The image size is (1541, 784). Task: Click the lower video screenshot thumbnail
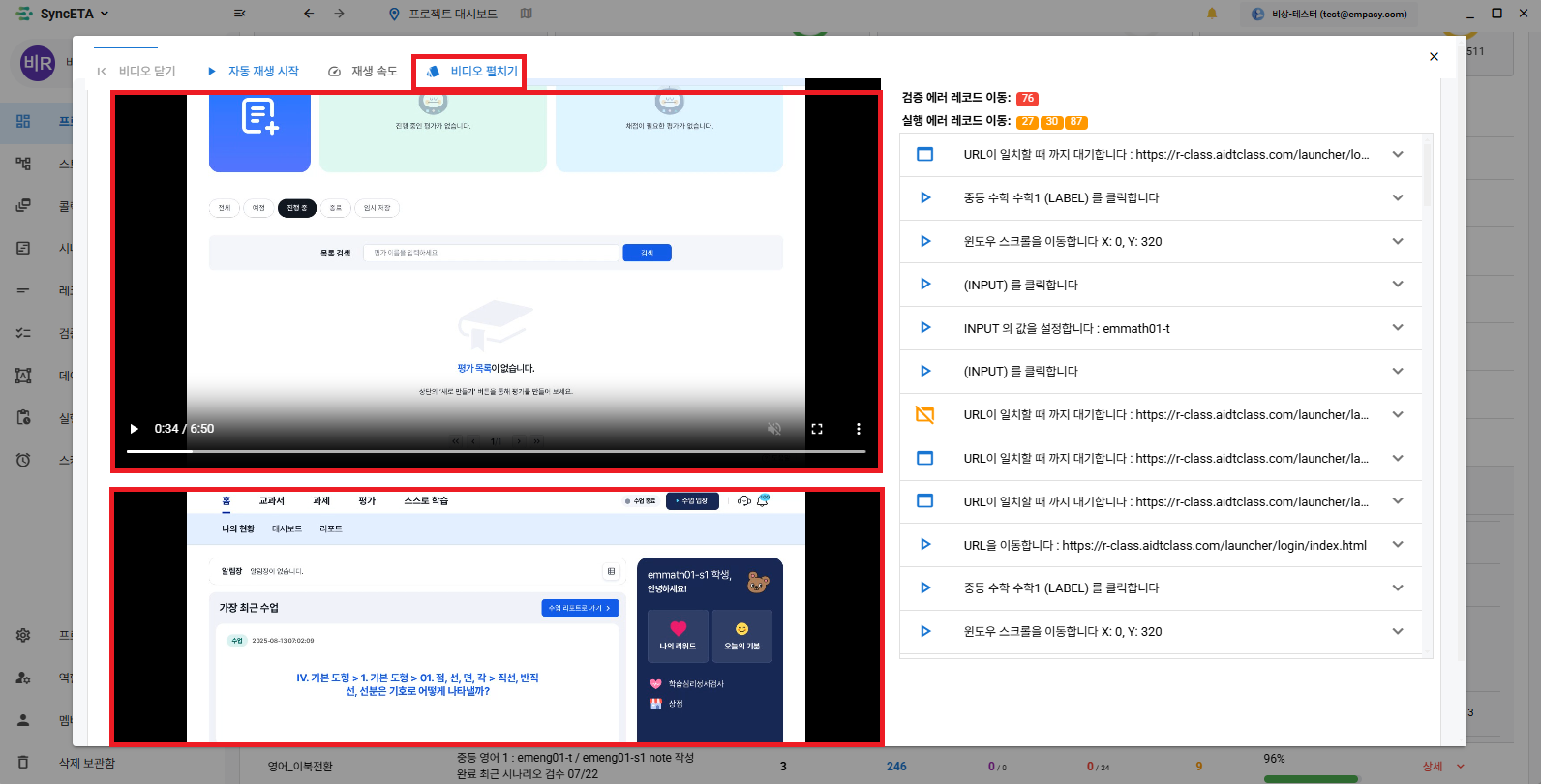click(x=496, y=617)
